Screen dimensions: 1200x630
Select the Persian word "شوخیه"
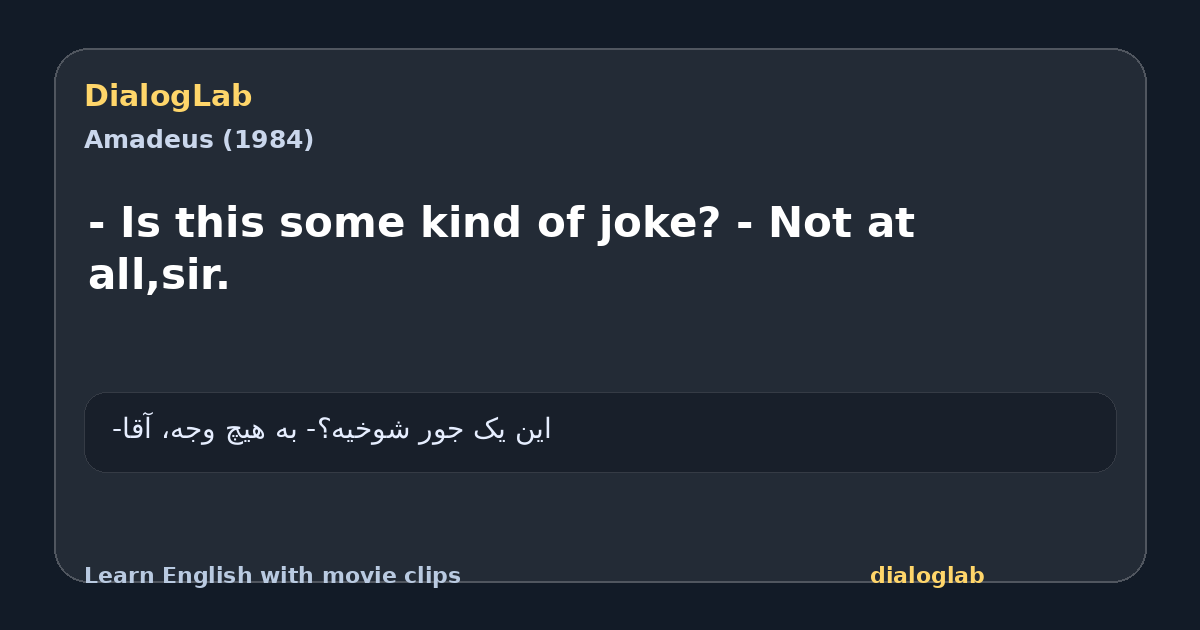(367, 430)
